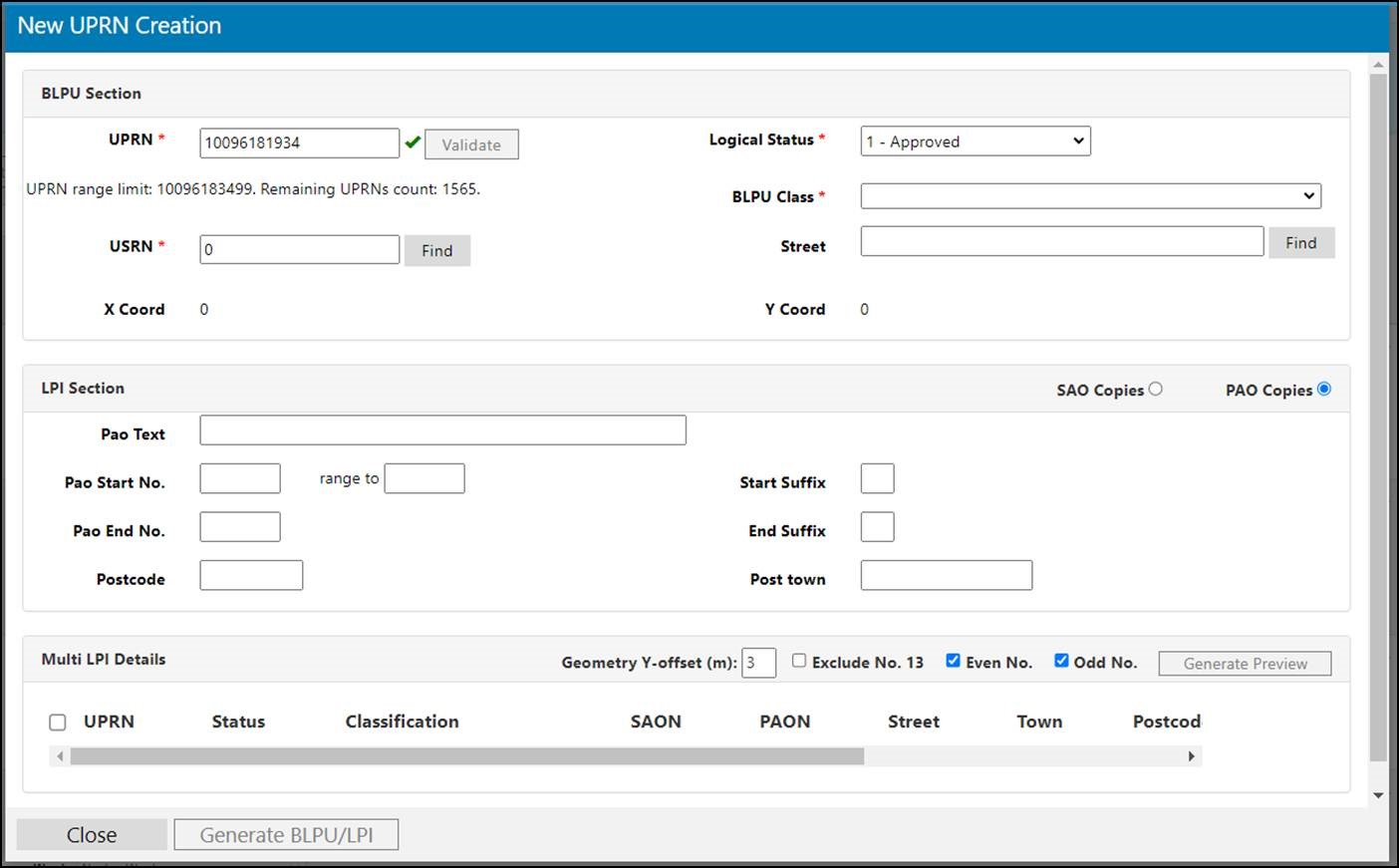Screen dimensions: 1399x868
Task: Click the BLPU Section heading
Action: (91, 94)
